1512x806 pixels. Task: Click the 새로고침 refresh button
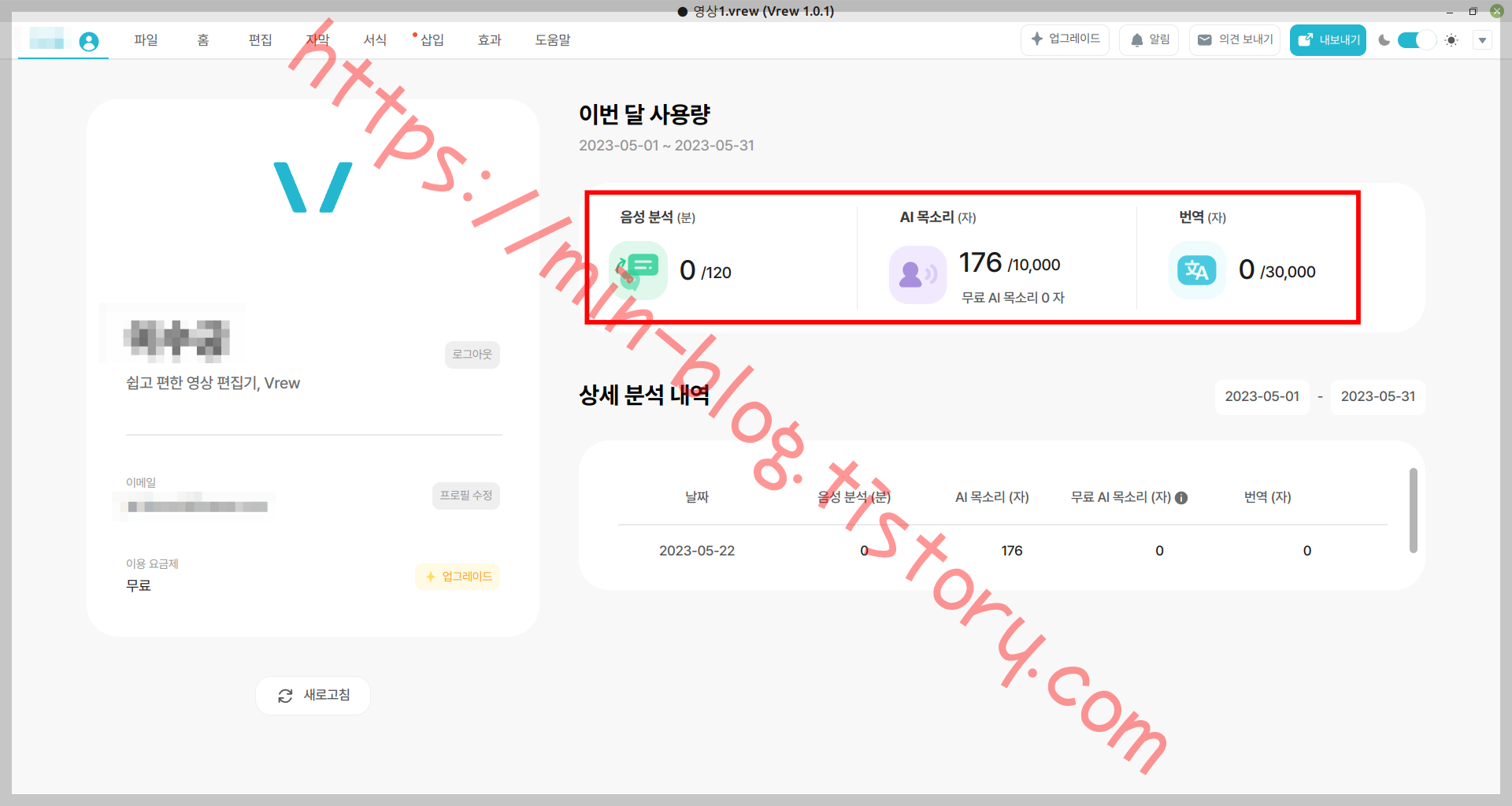[x=313, y=696]
